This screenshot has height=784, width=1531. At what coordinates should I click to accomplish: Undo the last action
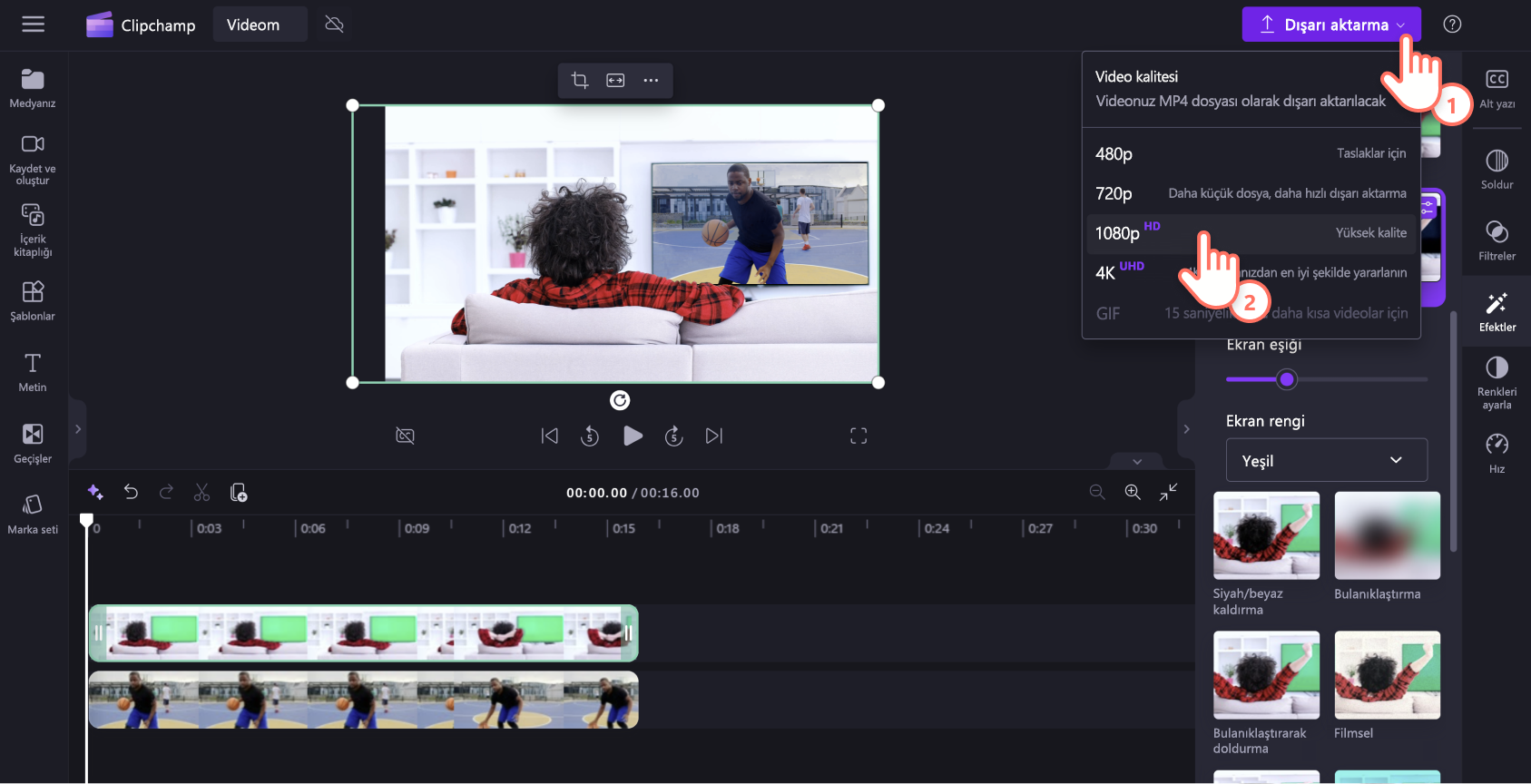[131, 492]
